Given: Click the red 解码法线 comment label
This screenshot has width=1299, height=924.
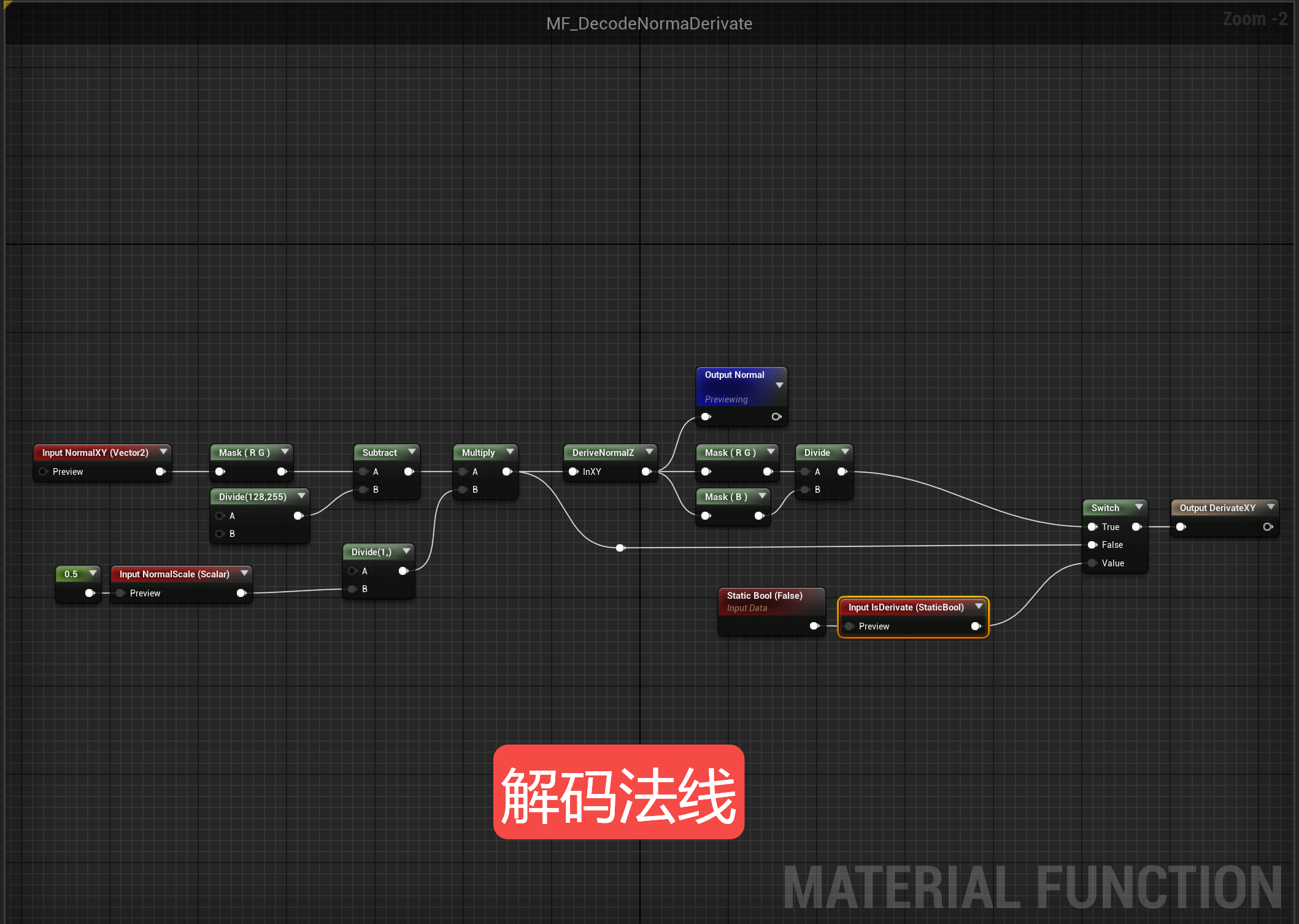Looking at the screenshot, I should (619, 792).
